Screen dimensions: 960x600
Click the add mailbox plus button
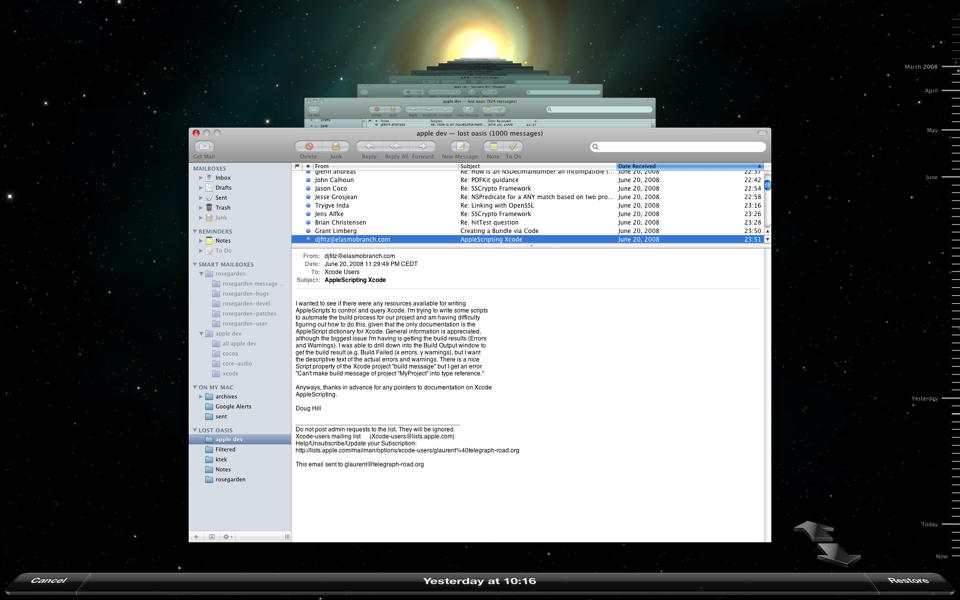pos(197,537)
